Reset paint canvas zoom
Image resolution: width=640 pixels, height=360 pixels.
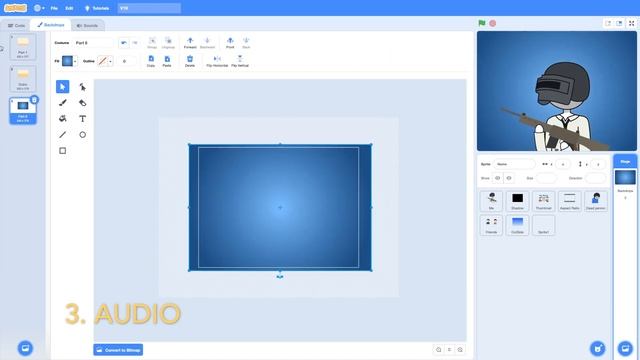[449, 350]
